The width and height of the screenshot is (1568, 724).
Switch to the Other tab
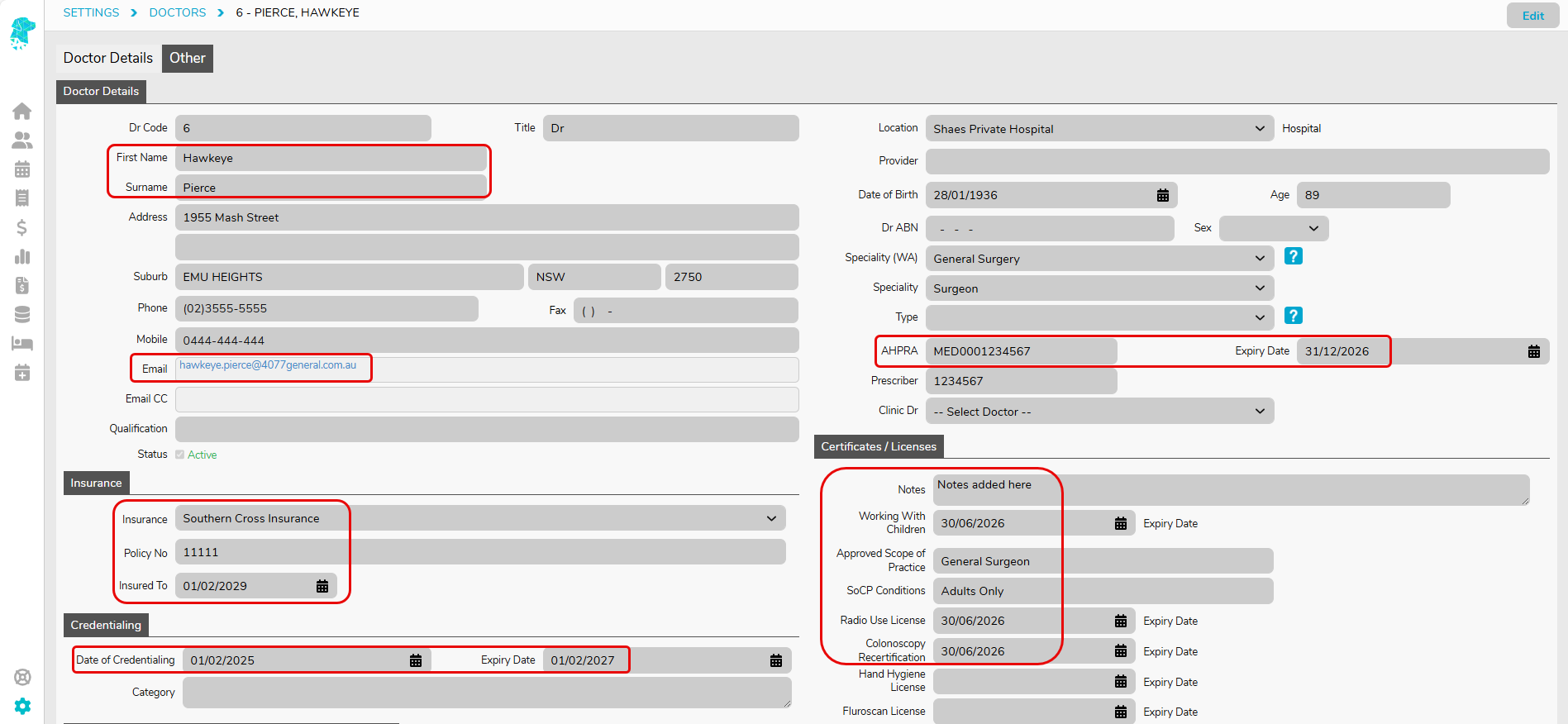[x=188, y=59]
